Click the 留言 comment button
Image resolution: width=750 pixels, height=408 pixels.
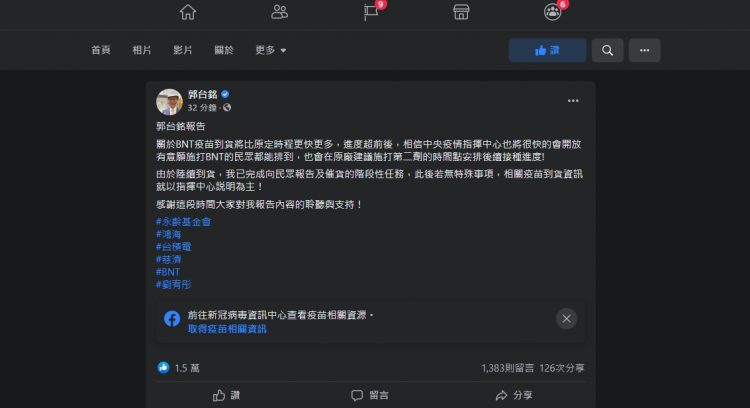(x=370, y=395)
